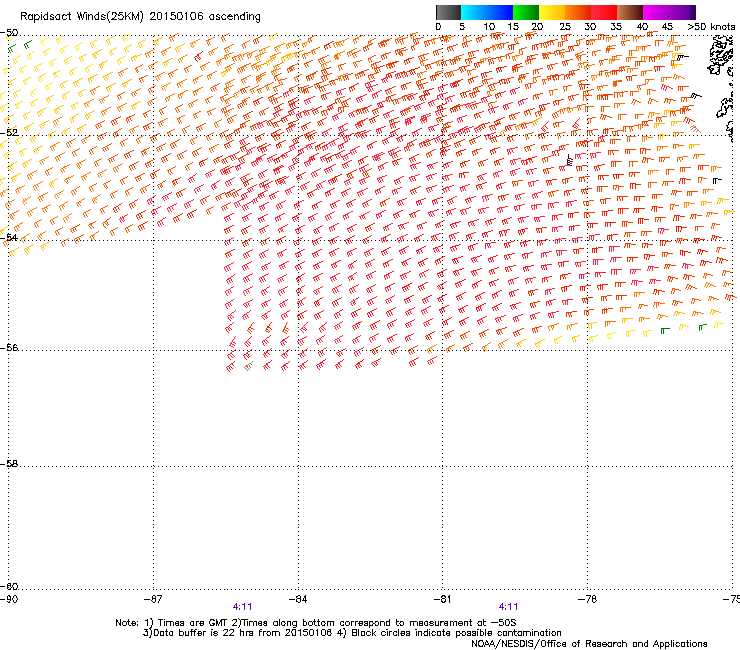This screenshot has width=740, height=650.
Task: Click the '20' legend scale label
Action: point(537,27)
